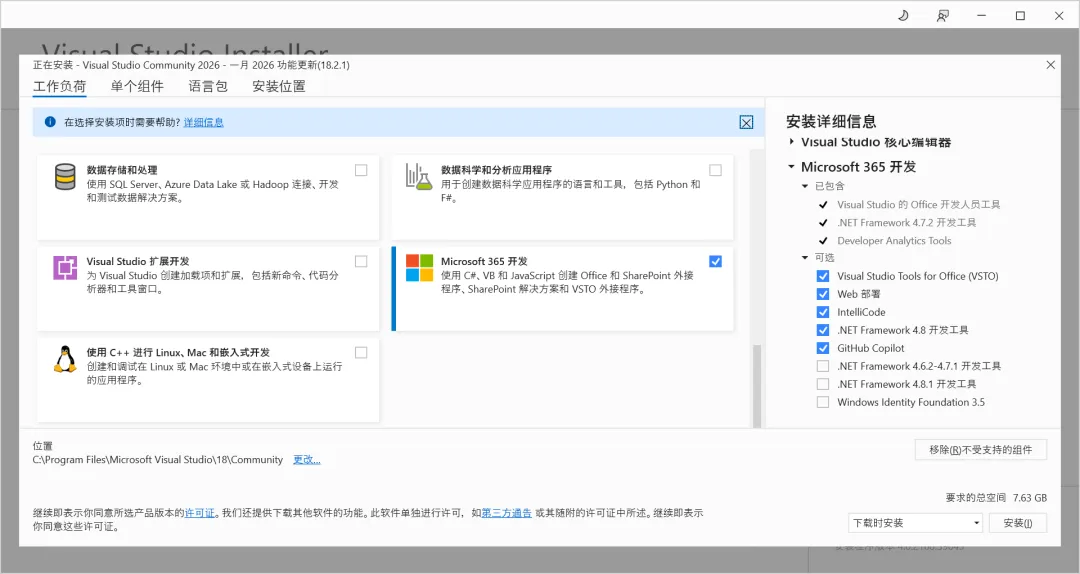Screen dimensions: 1080x574
Task: Click the 更改... location link
Action: pos(307,460)
